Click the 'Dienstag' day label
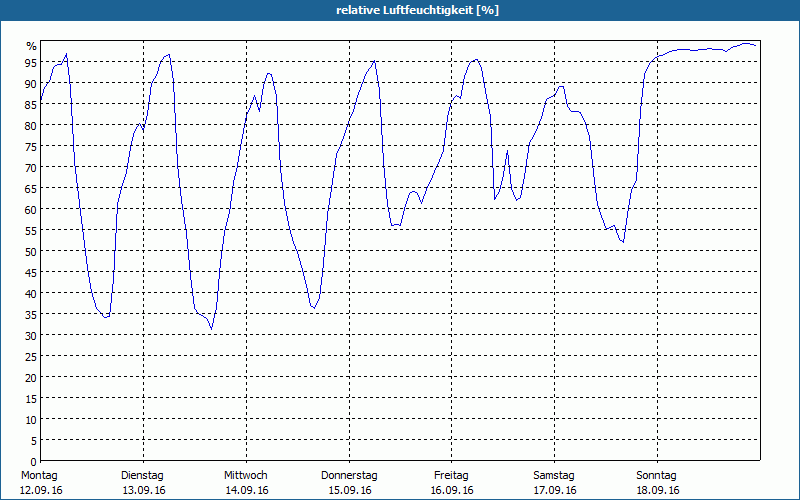 [x=142, y=476]
